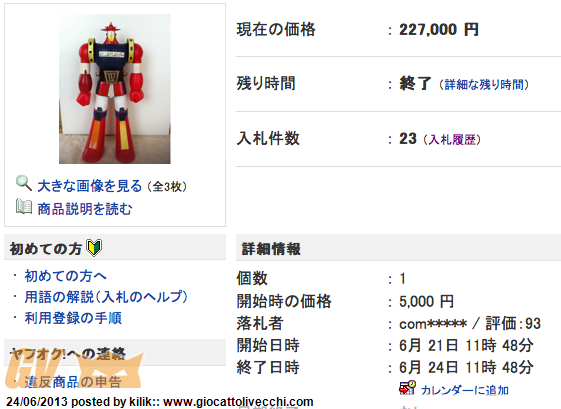Image resolution: width=561 pixels, height=409 pixels.
Task: Click the calendar add icon
Action: (407, 388)
